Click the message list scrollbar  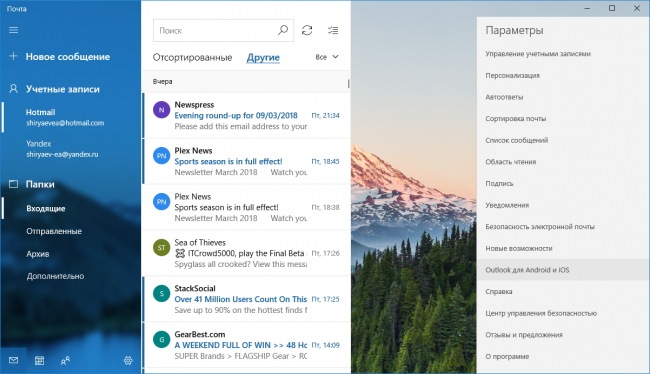349,84
